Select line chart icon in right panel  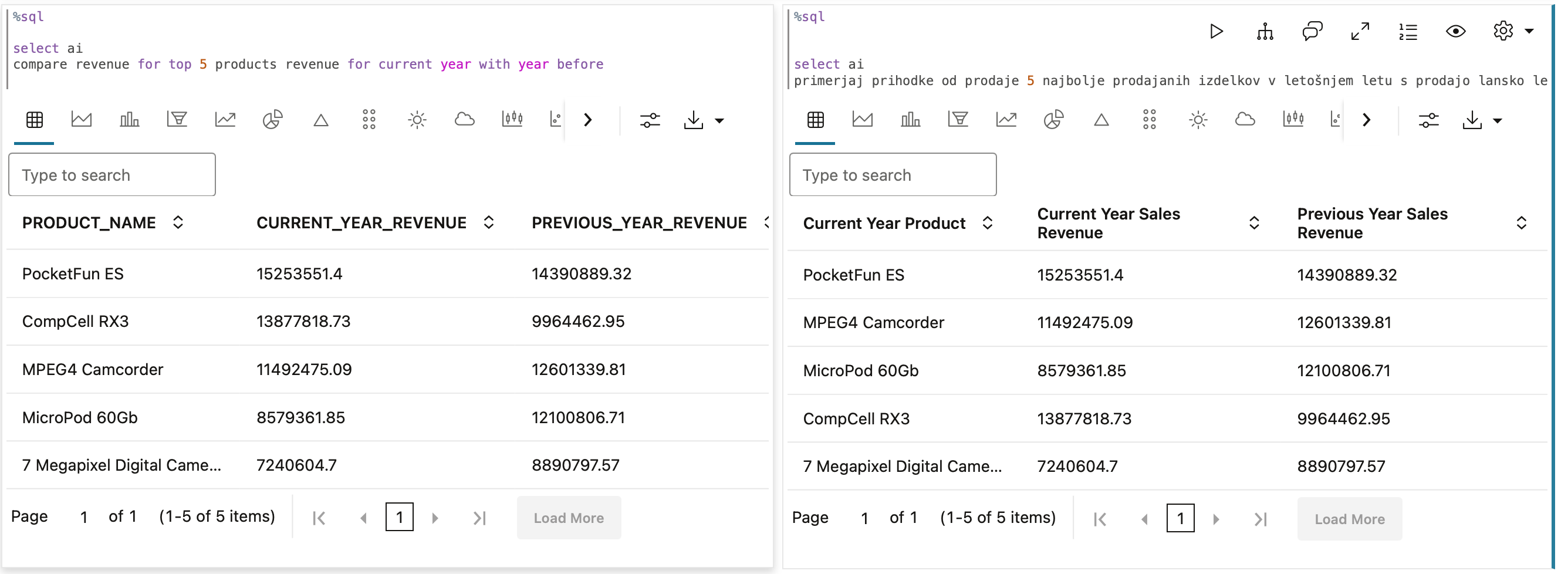[1006, 119]
